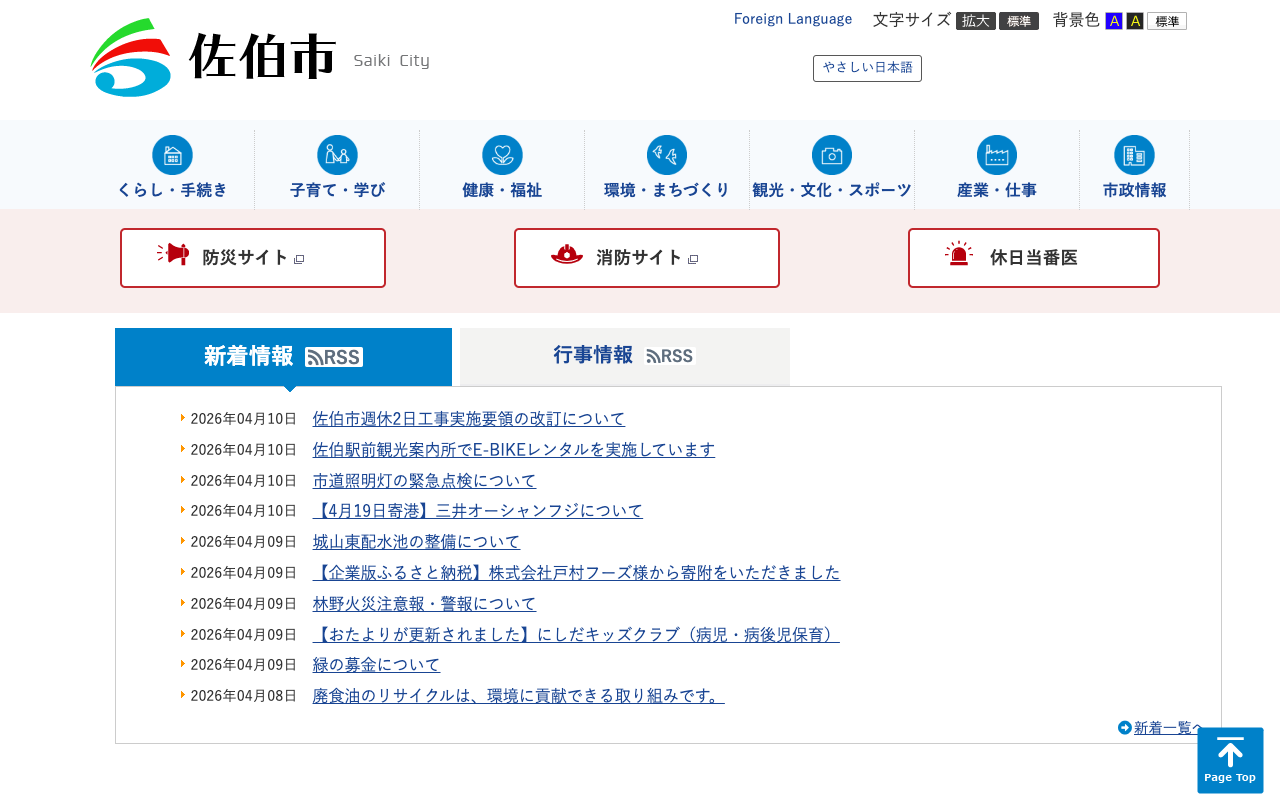The width and height of the screenshot is (1280, 800).
Task: Open にしだキッズクラブ news link
Action: [576, 635]
